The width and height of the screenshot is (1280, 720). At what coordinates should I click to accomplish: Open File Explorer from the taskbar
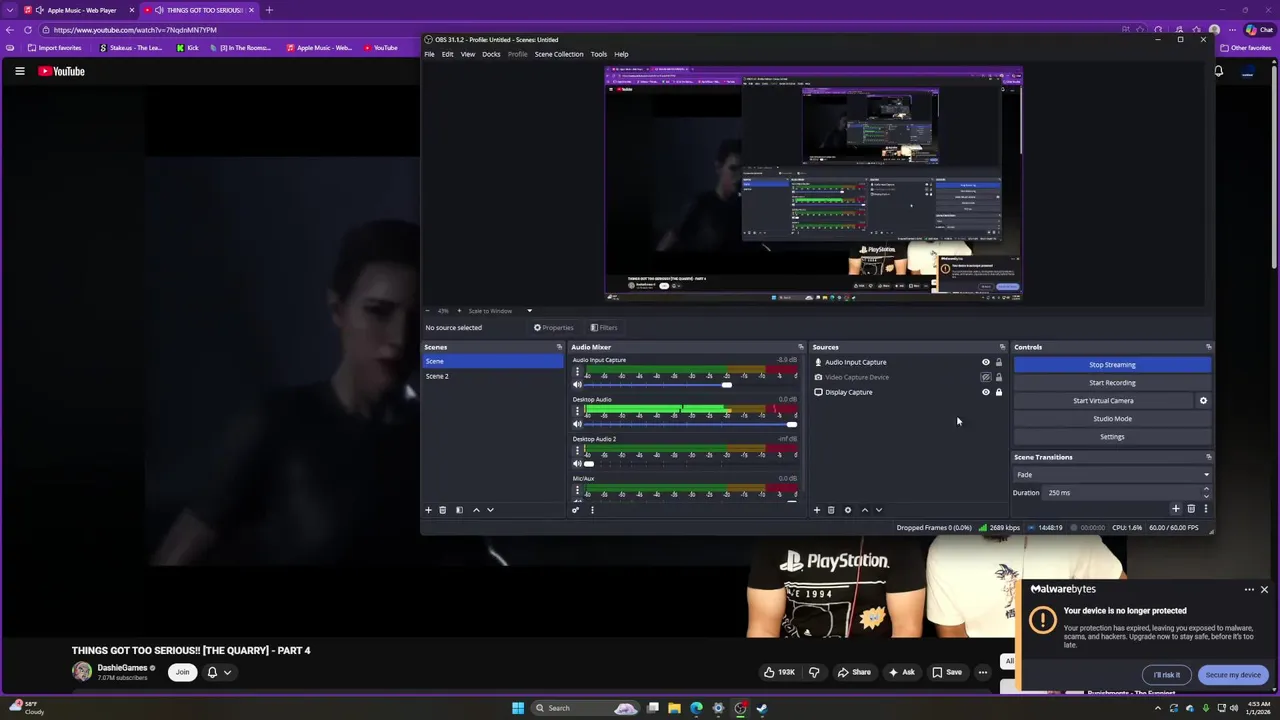(x=674, y=708)
